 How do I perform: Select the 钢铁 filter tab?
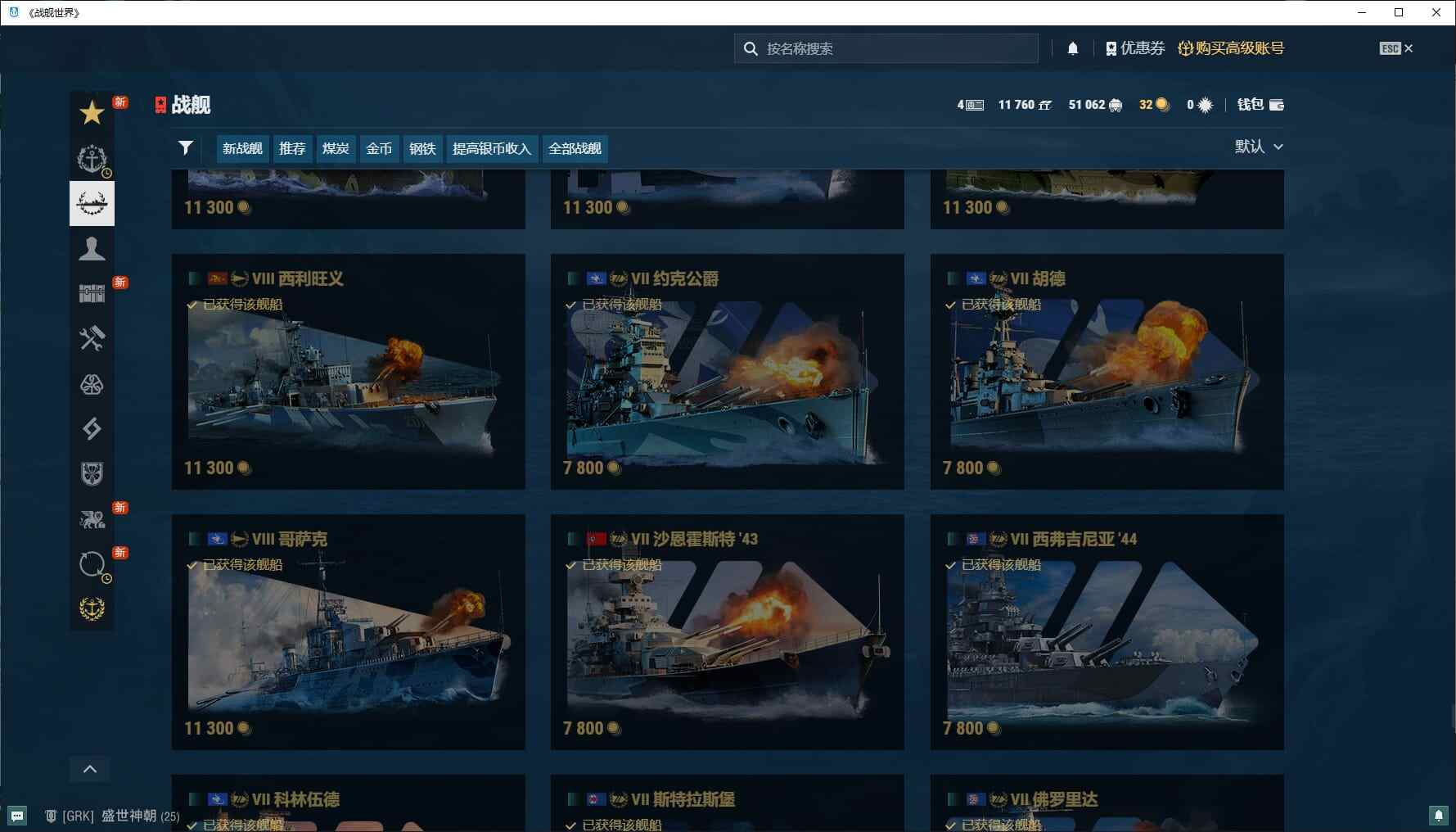(422, 148)
